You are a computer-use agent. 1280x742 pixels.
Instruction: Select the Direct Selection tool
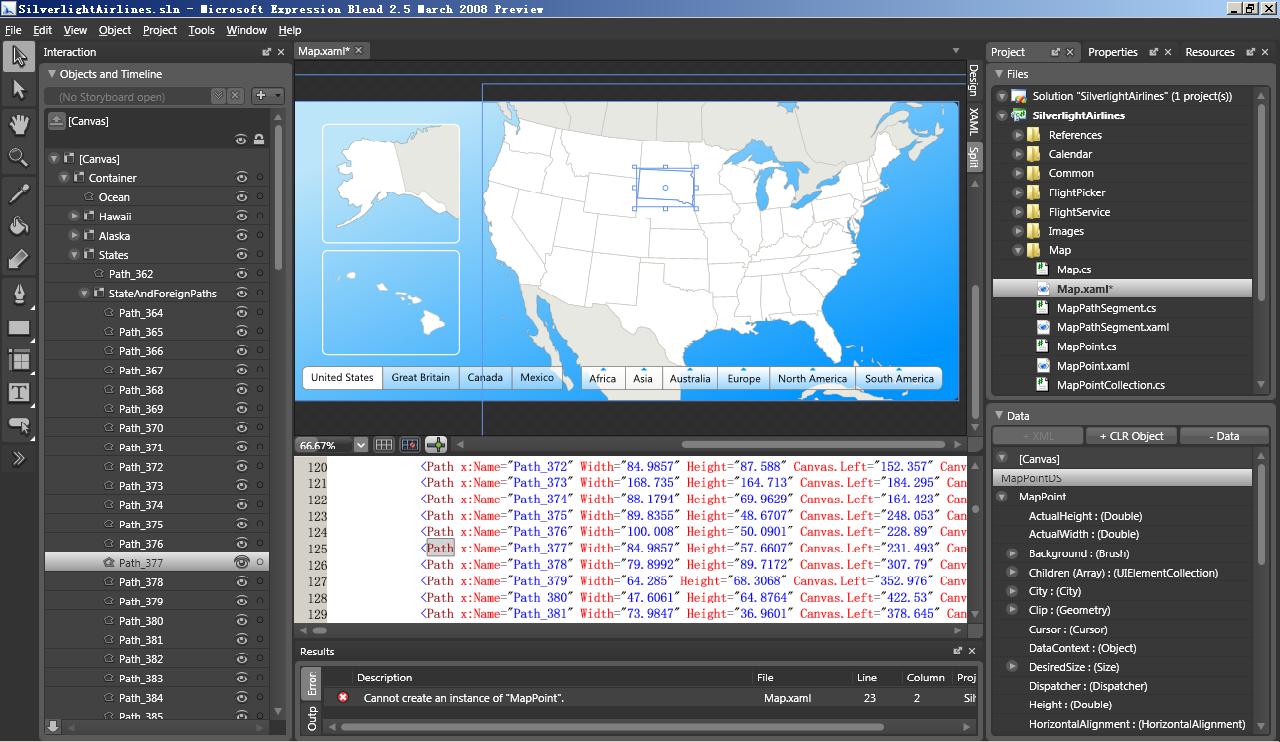(18, 90)
